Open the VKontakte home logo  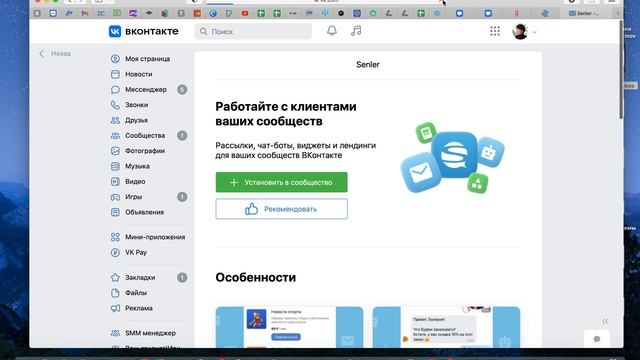144,31
